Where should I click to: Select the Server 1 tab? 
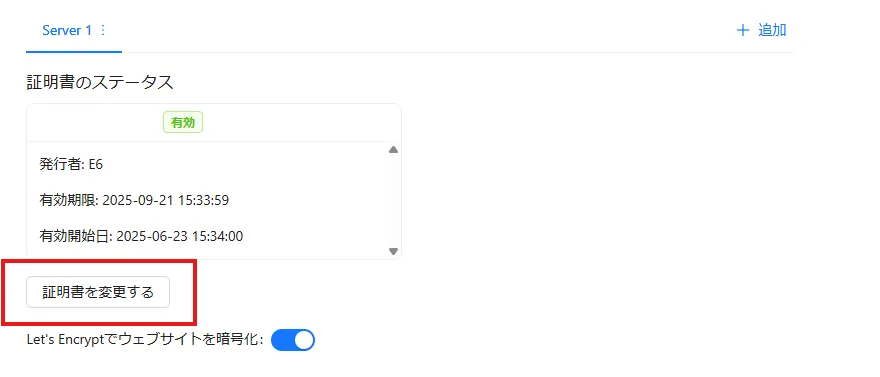coord(74,30)
